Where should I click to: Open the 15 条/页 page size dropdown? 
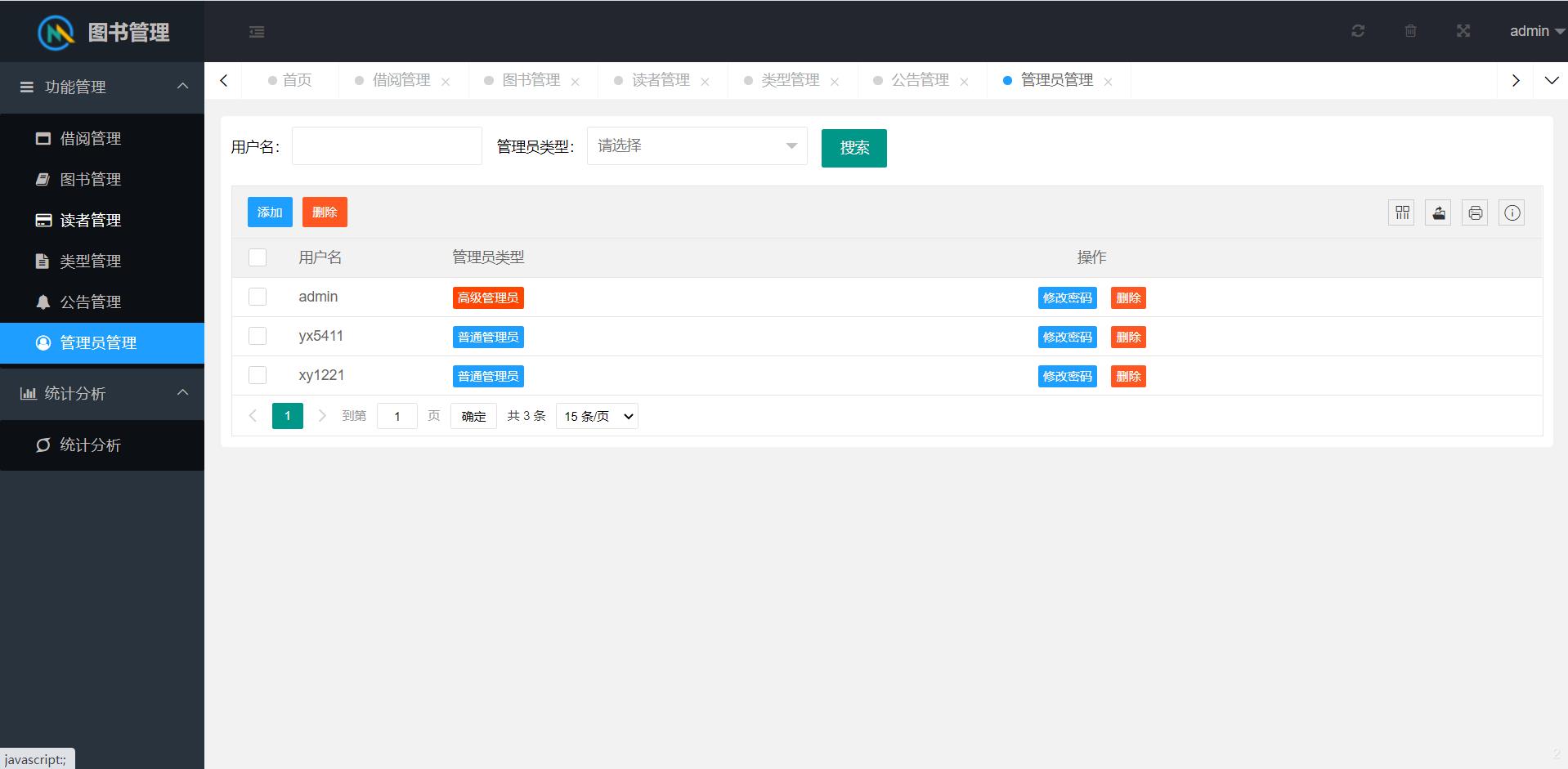pos(597,416)
